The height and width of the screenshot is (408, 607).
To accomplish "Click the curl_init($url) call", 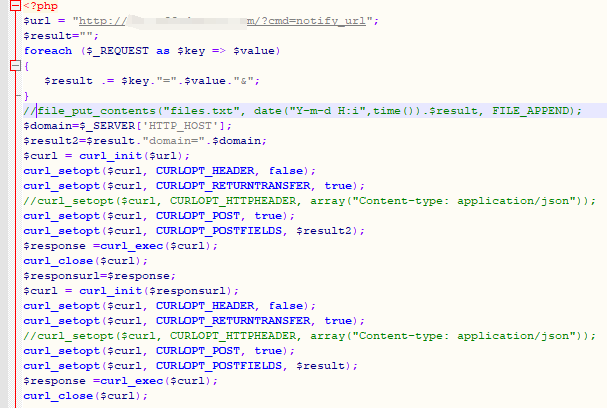I will pos(127,155).
